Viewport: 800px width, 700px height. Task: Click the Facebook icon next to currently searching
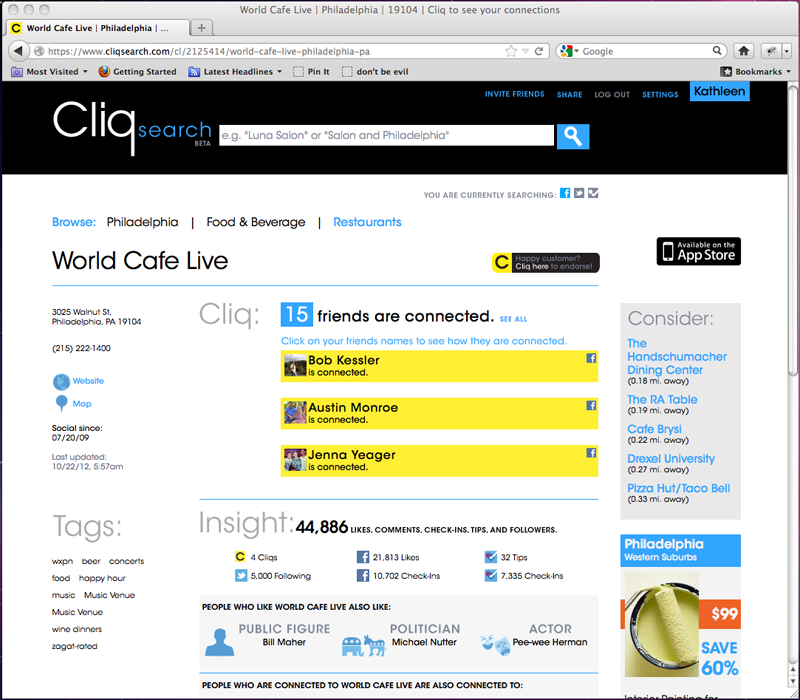(565, 193)
